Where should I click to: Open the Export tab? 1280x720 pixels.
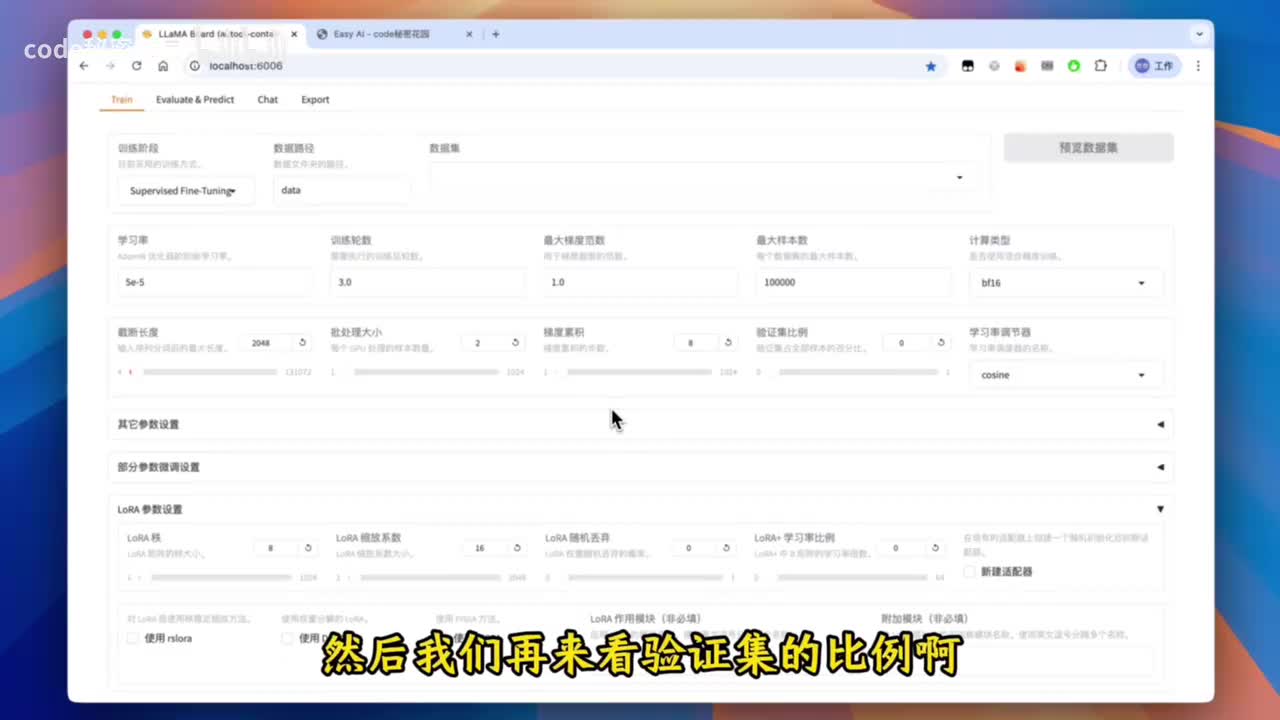[x=315, y=99]
